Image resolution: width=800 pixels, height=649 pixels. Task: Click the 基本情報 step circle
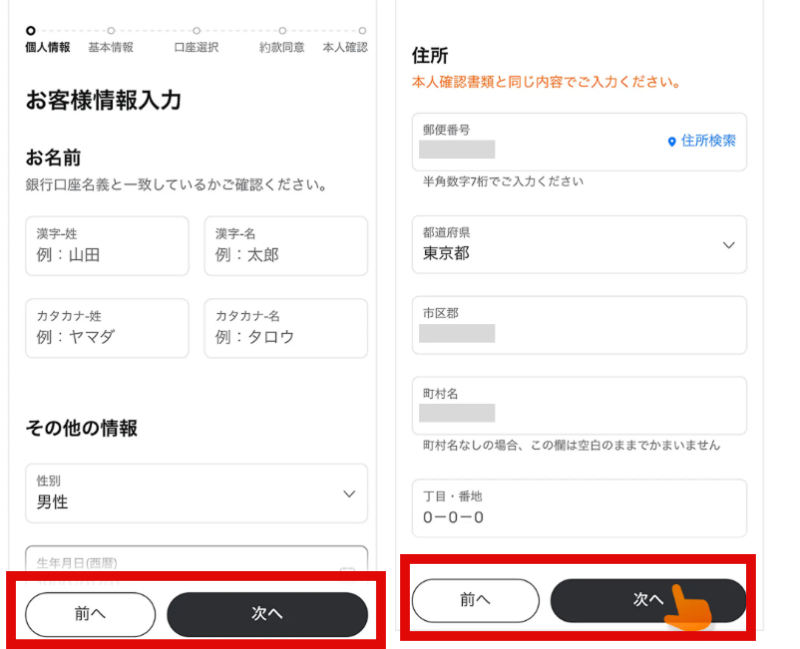point(111,31)
